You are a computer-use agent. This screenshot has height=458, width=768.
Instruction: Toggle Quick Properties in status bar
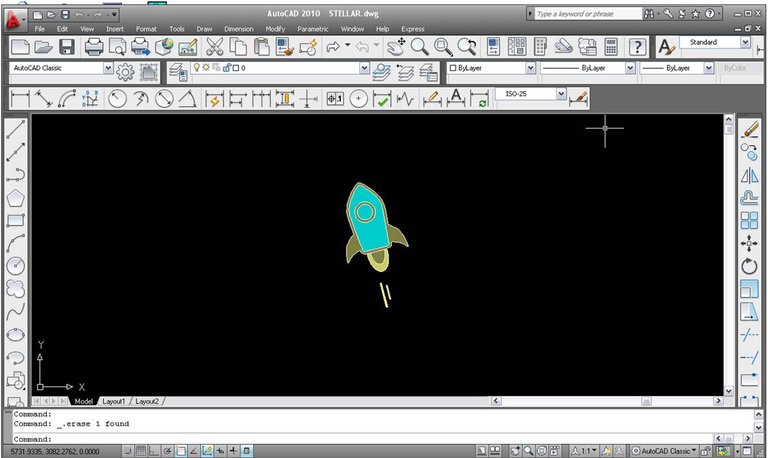click(246, 451)
